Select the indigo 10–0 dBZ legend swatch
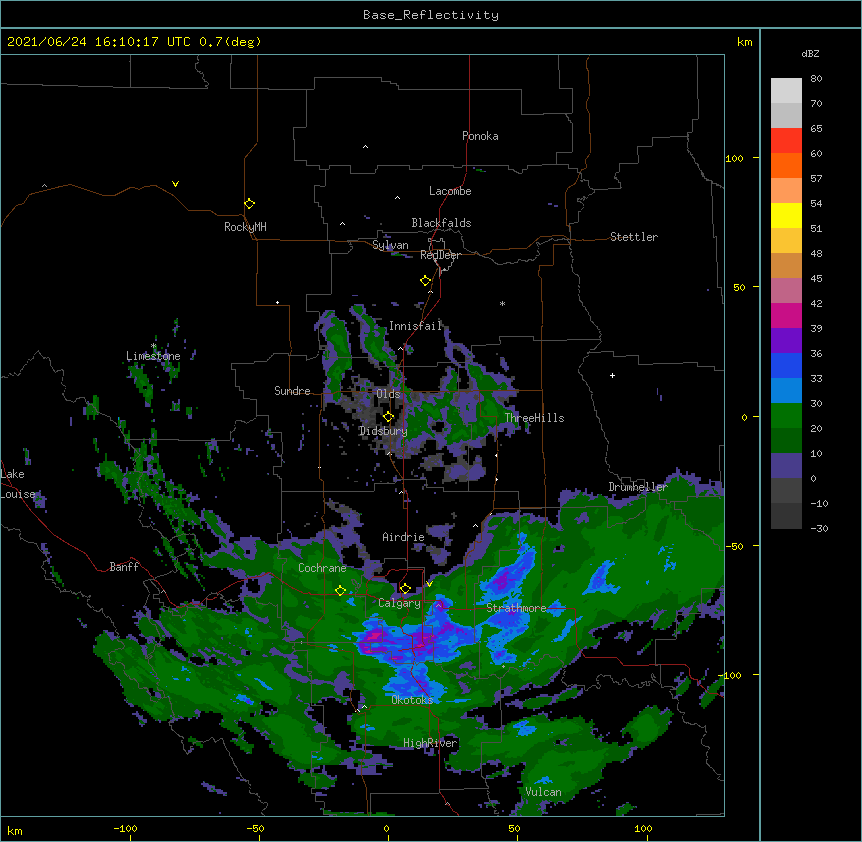The width and height of the screenshot is (862, 842). click(786, 466)
